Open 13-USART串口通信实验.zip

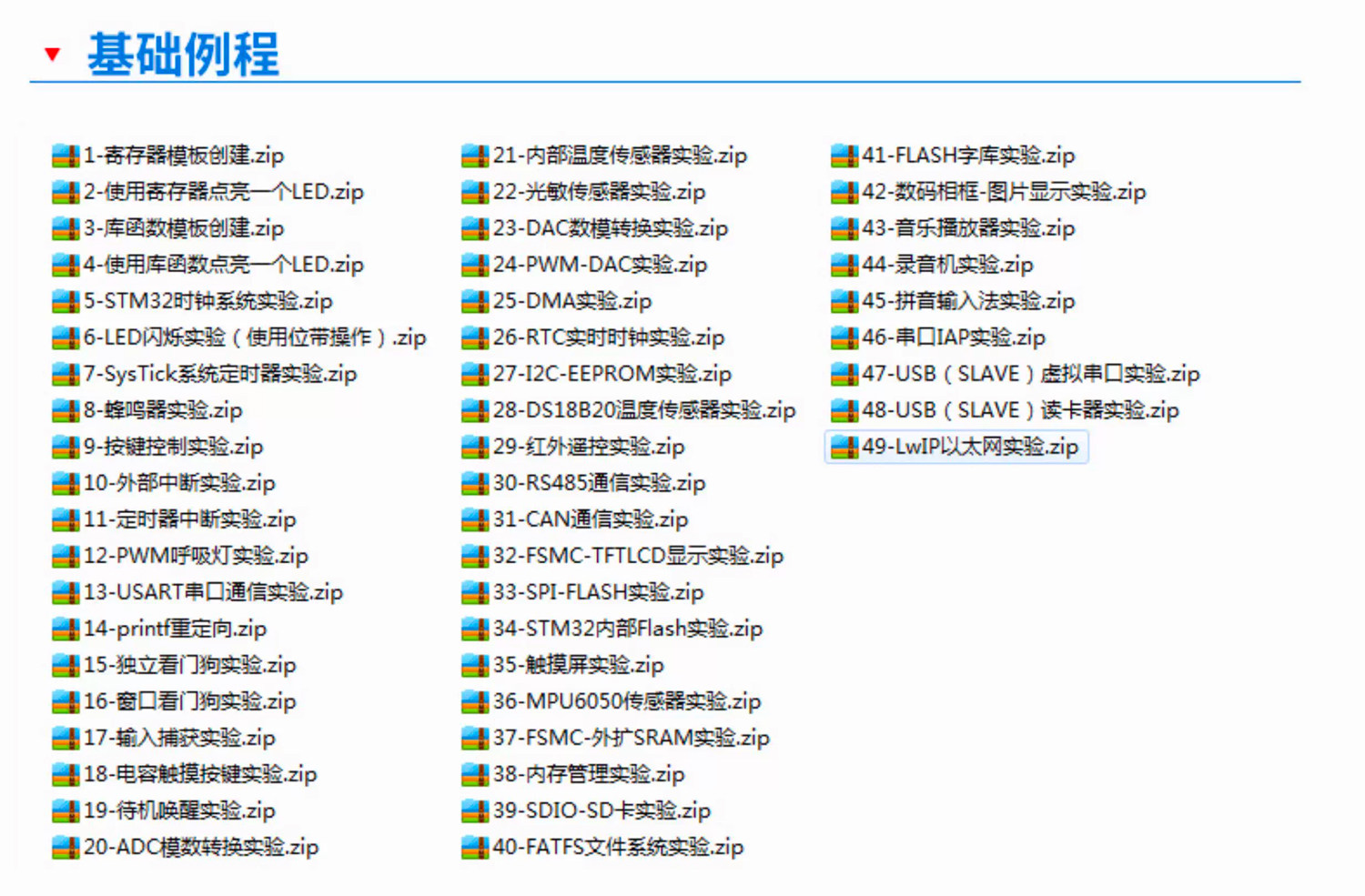tap(213, 592)
